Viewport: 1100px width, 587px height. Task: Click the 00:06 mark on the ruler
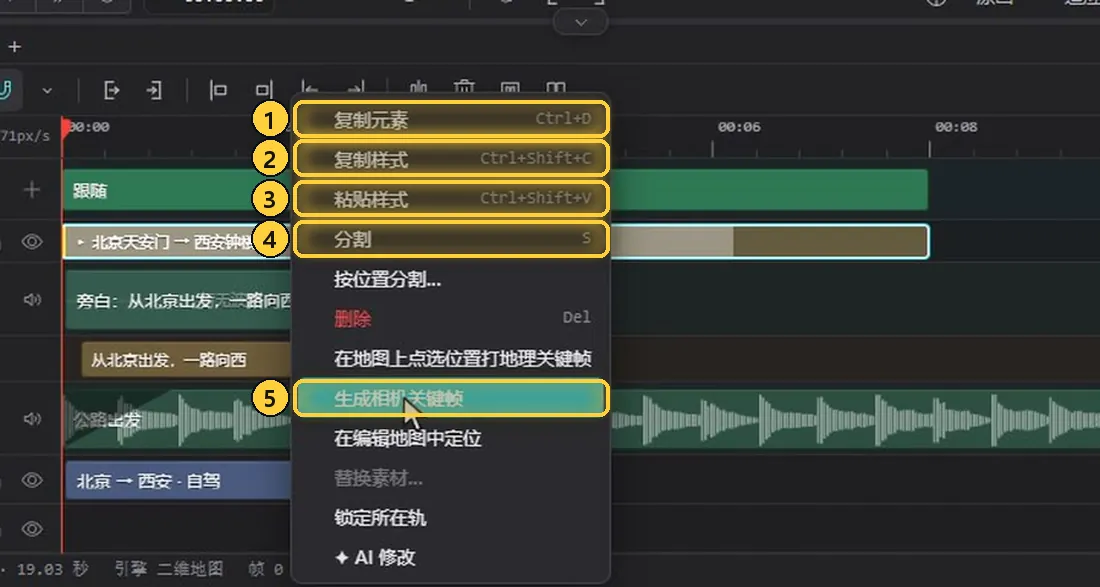739,128
